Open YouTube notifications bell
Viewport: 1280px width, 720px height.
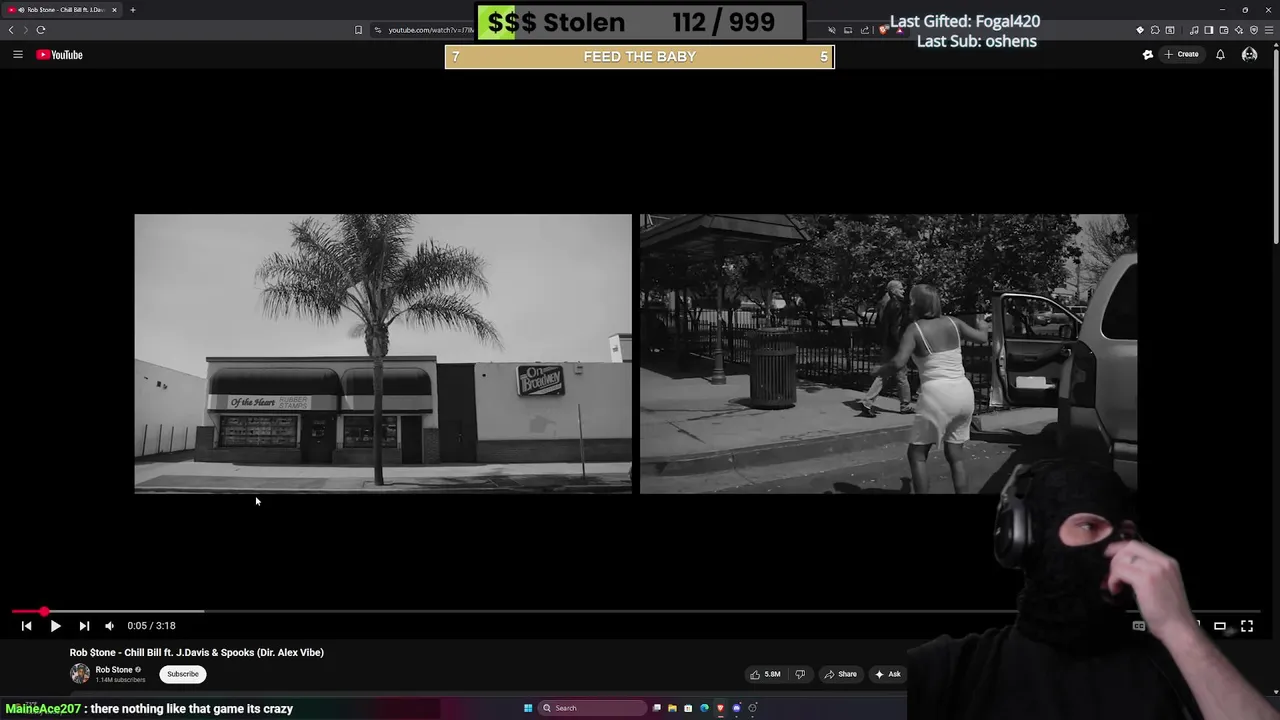[1220, 55]
